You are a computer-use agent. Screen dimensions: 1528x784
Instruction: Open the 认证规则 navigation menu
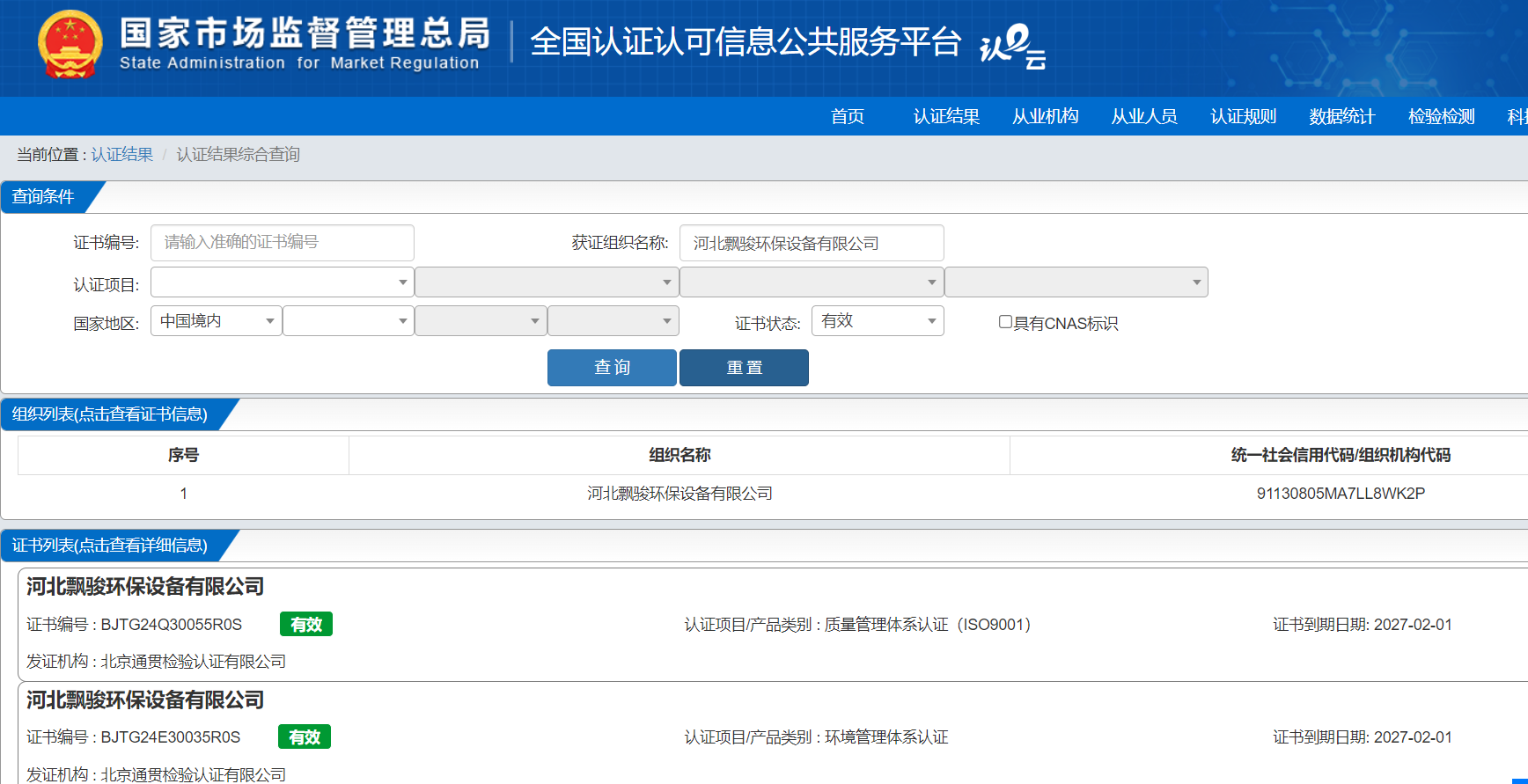(x=1243, y=116)
